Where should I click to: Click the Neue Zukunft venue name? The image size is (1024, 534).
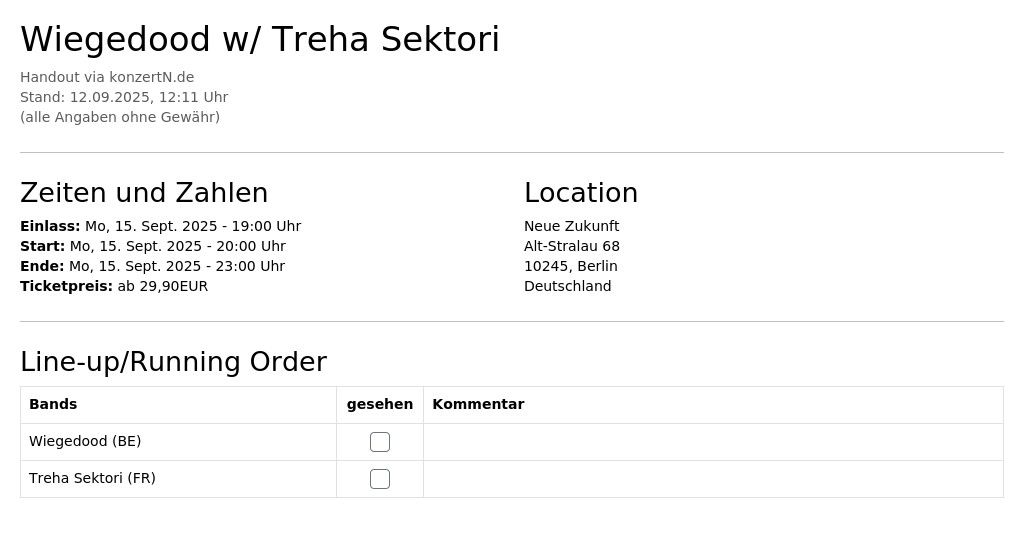coord(571,227)
